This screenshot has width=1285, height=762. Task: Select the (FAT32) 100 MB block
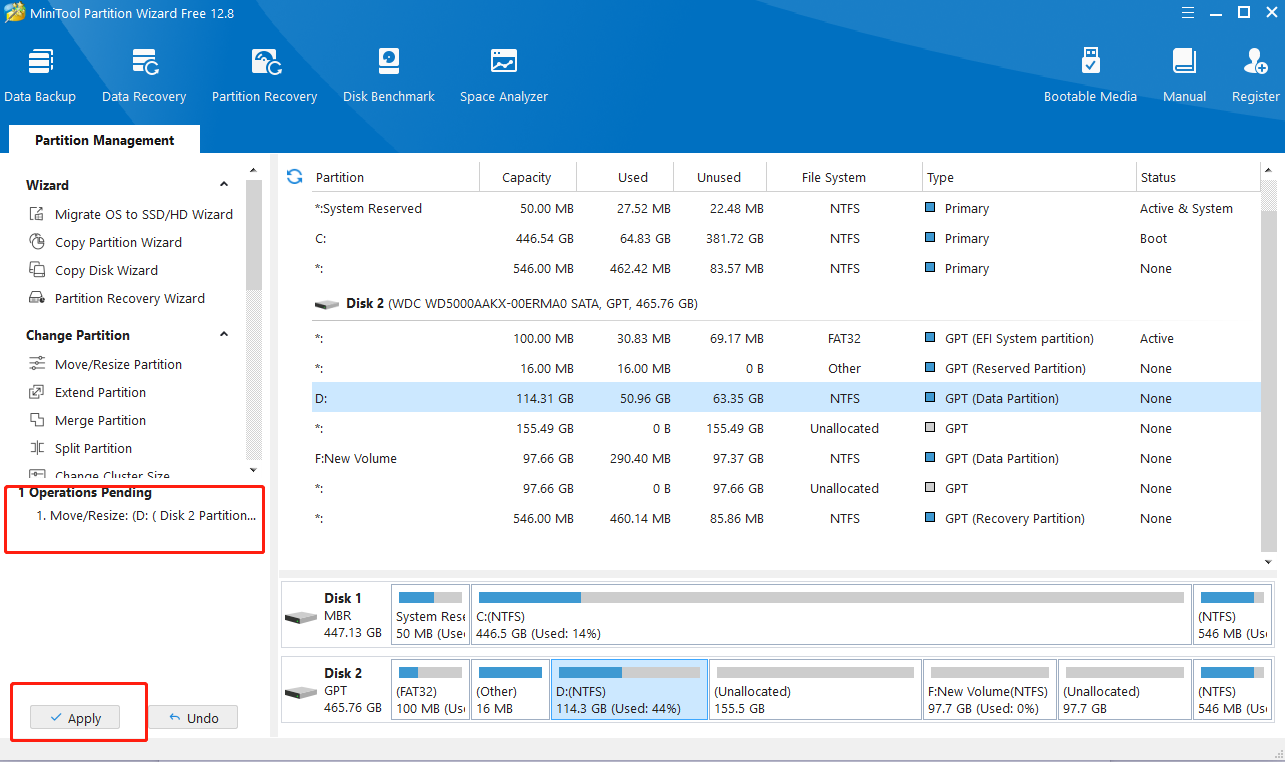click(430, 689)
